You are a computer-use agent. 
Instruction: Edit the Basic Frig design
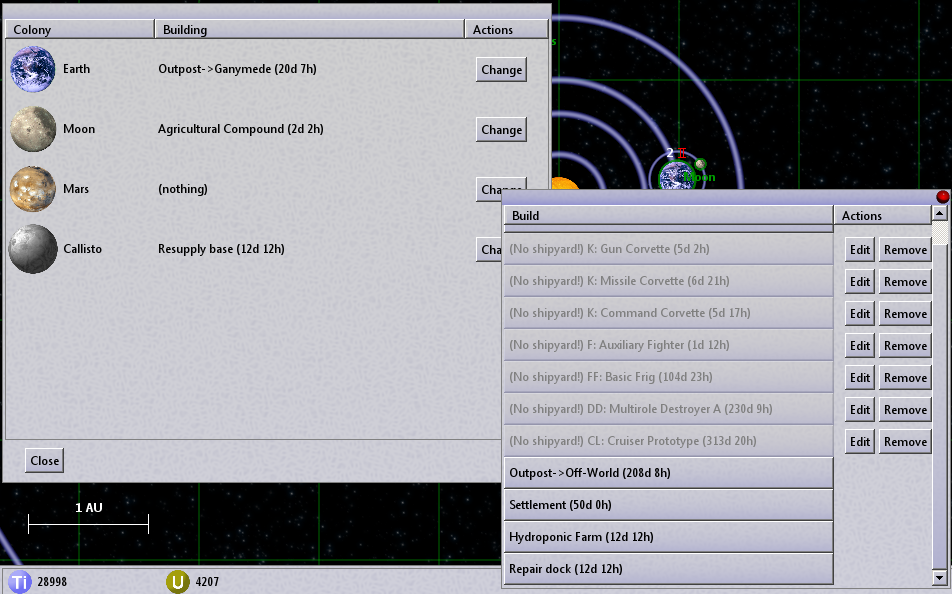pos(860,378)
